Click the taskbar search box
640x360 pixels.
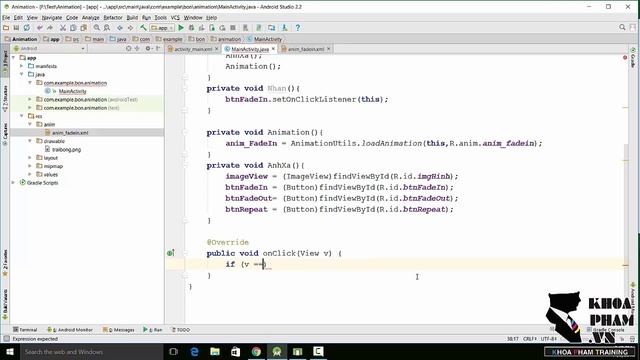(92, 351)
